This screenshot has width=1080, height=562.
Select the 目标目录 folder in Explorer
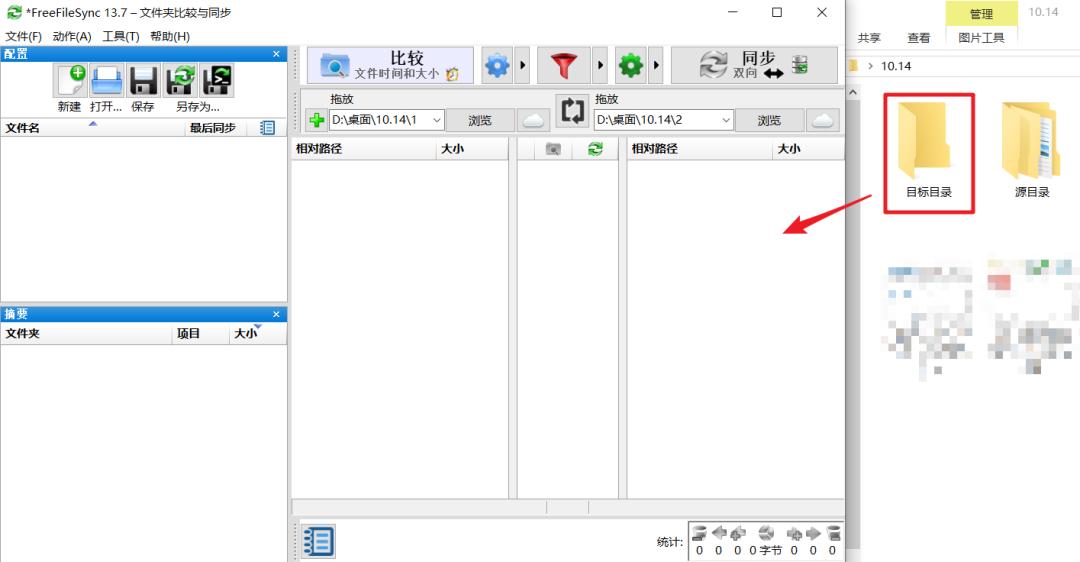(x=928, y=153)
